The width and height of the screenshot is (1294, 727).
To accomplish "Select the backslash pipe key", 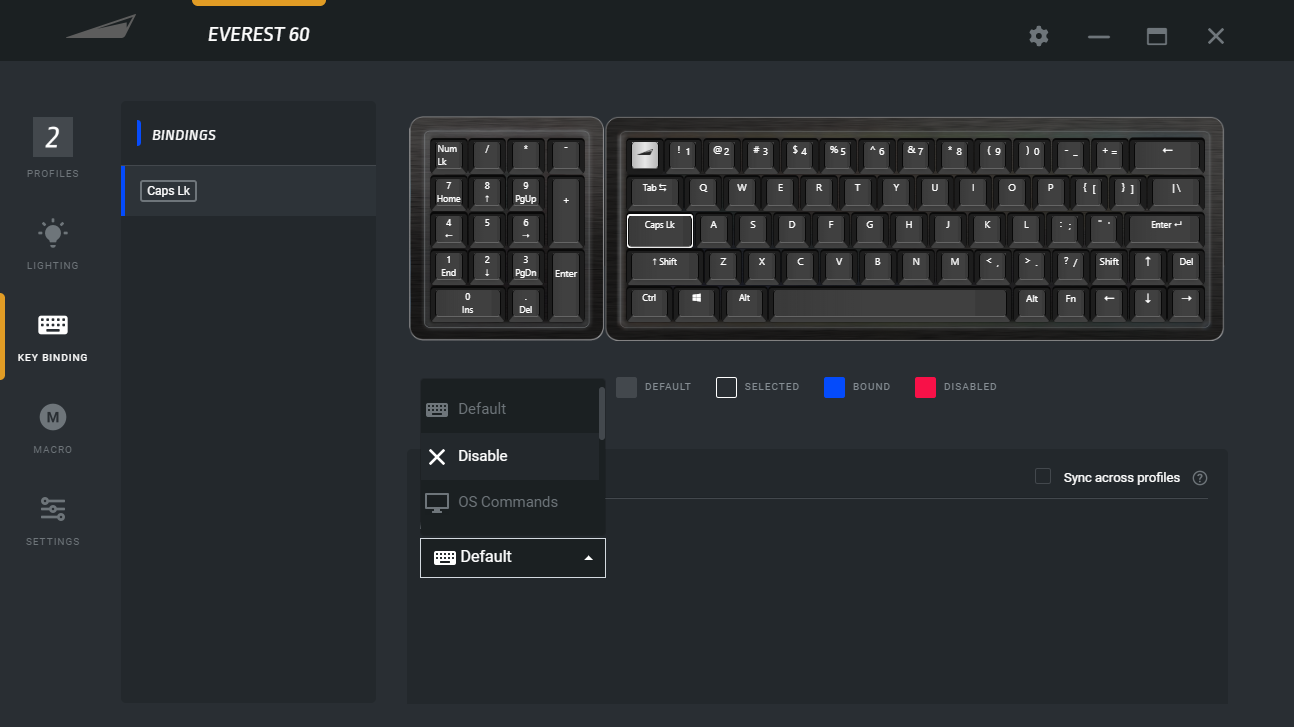I will point(1176,191).
